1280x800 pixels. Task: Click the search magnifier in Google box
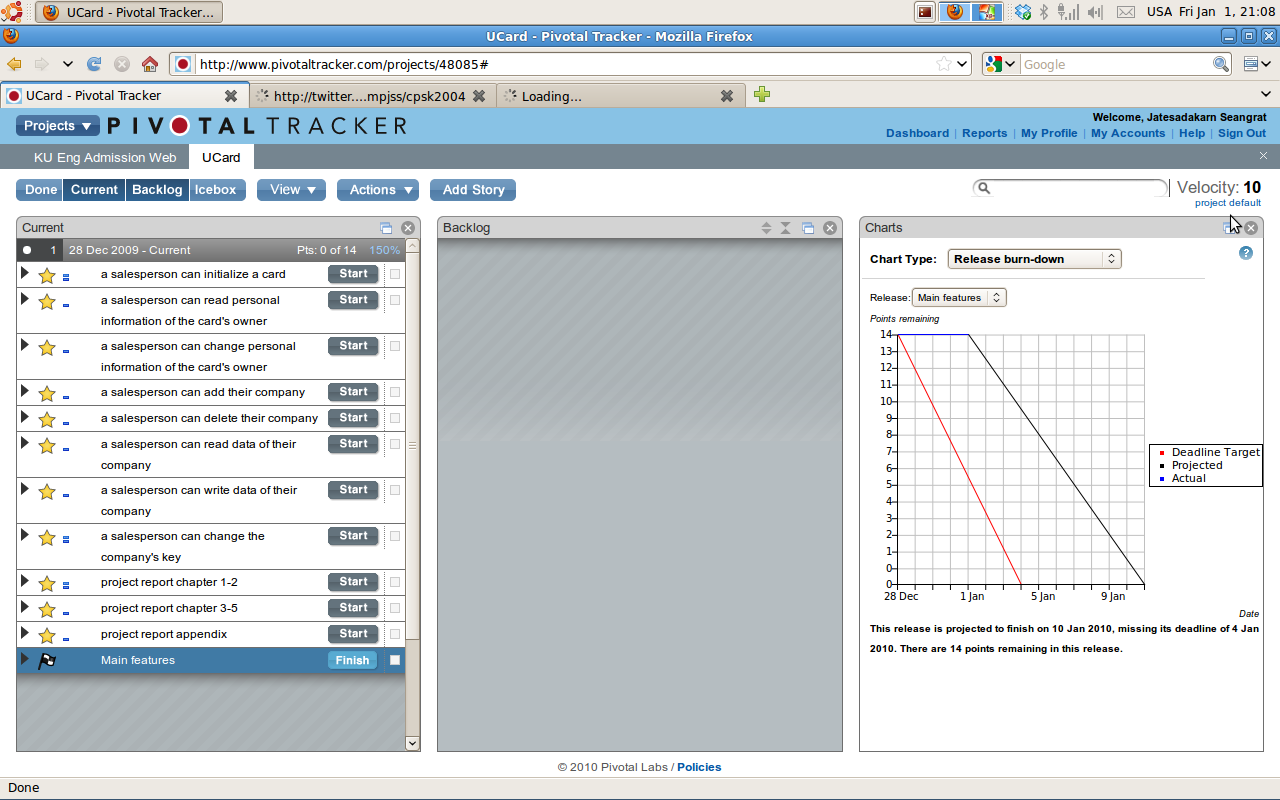point(1221,64)
